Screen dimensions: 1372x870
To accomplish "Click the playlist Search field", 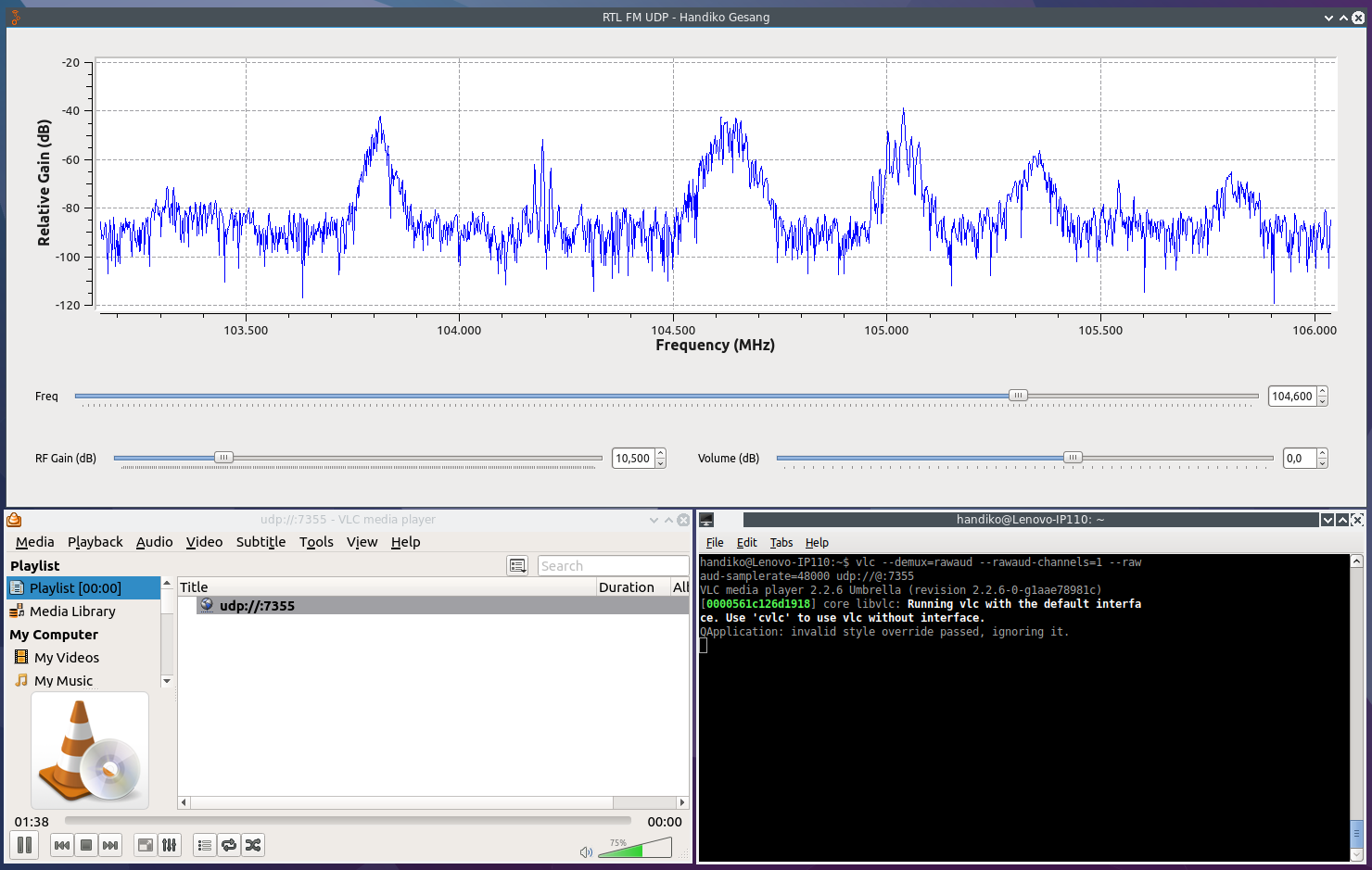I will (x=612, y=566).
